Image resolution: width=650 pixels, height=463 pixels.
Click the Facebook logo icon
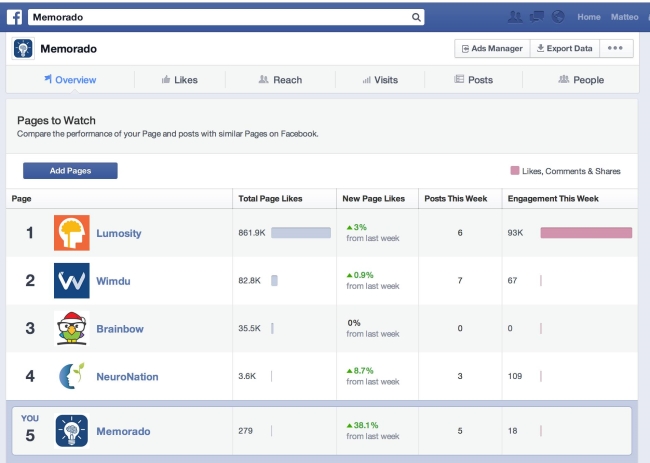point(15,17)
